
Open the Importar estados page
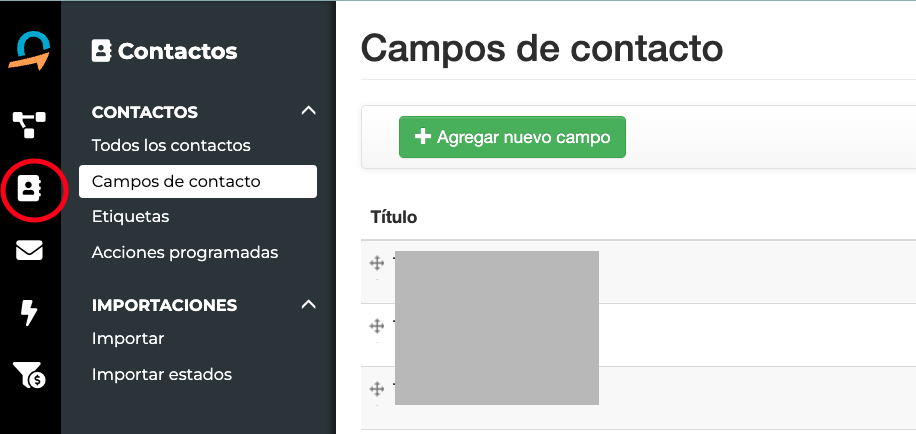pos(162,375)
